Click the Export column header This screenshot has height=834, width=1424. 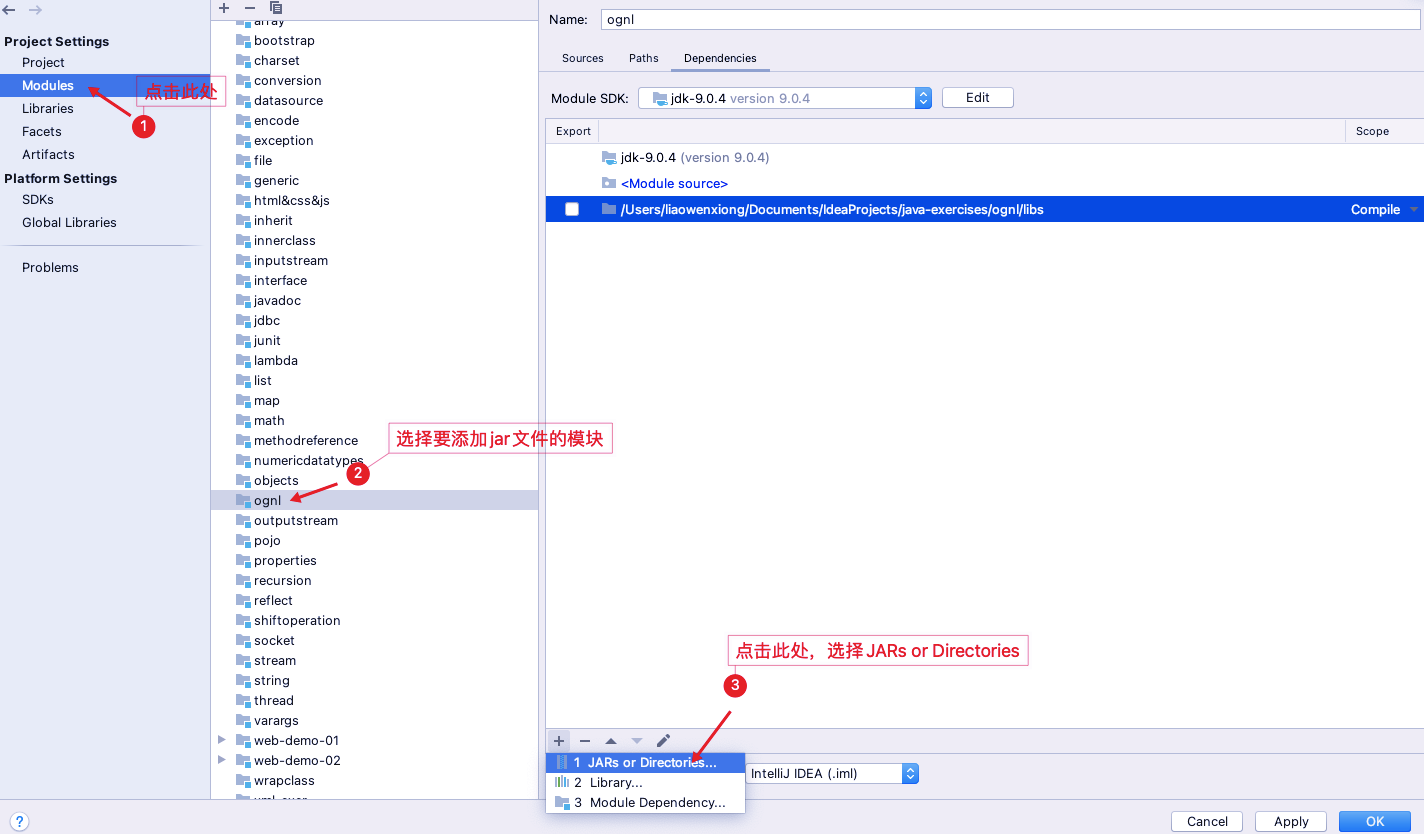[573, 131]
